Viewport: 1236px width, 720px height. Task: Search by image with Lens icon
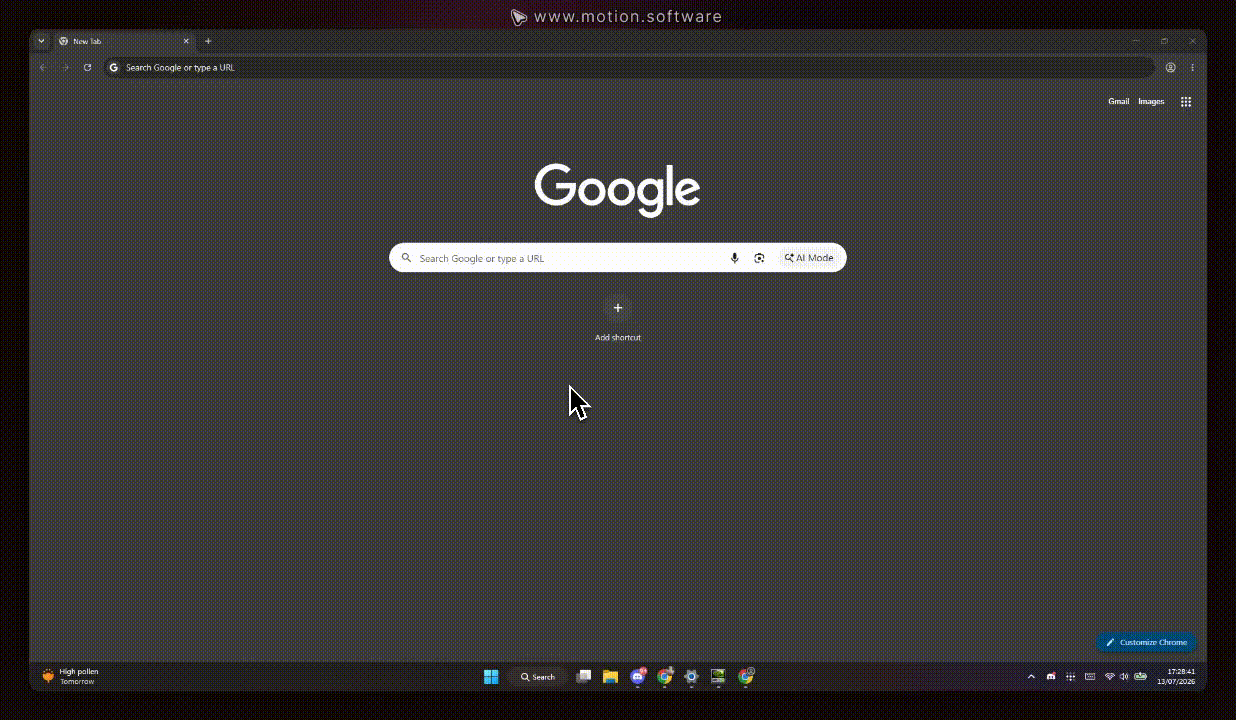point(759,258)
